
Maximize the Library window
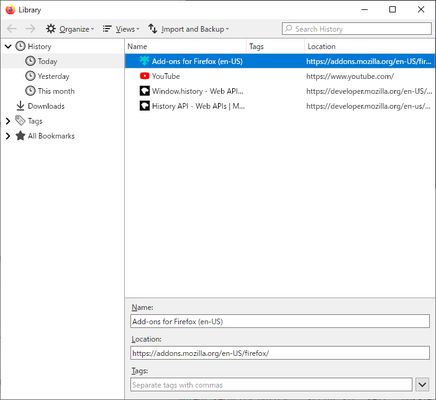point(393,9)
